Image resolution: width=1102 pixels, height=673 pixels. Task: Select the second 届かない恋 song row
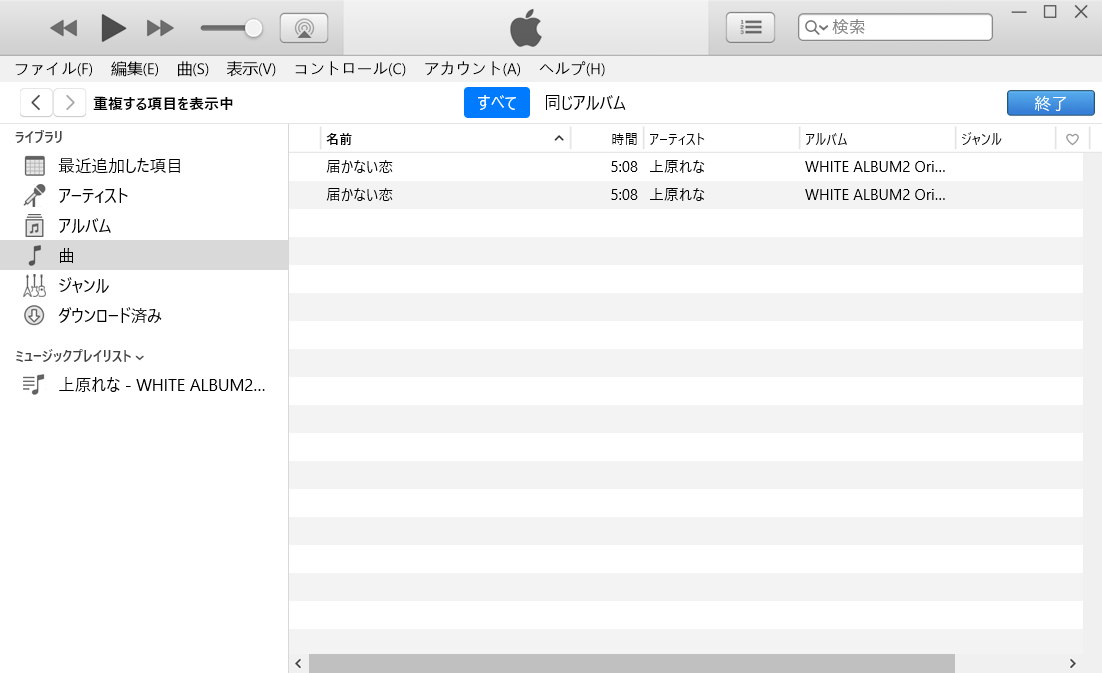point(686,195)
